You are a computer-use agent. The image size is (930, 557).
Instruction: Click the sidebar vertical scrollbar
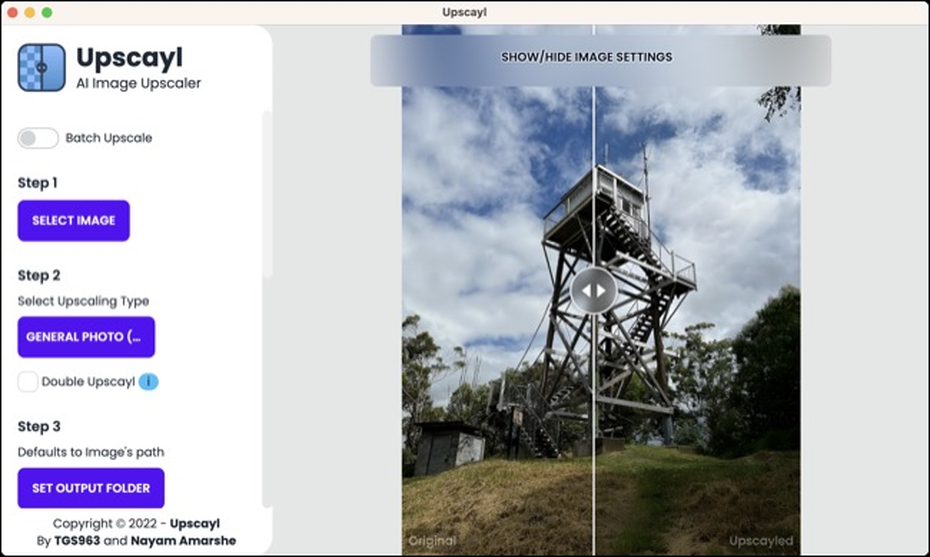[267, 194]
